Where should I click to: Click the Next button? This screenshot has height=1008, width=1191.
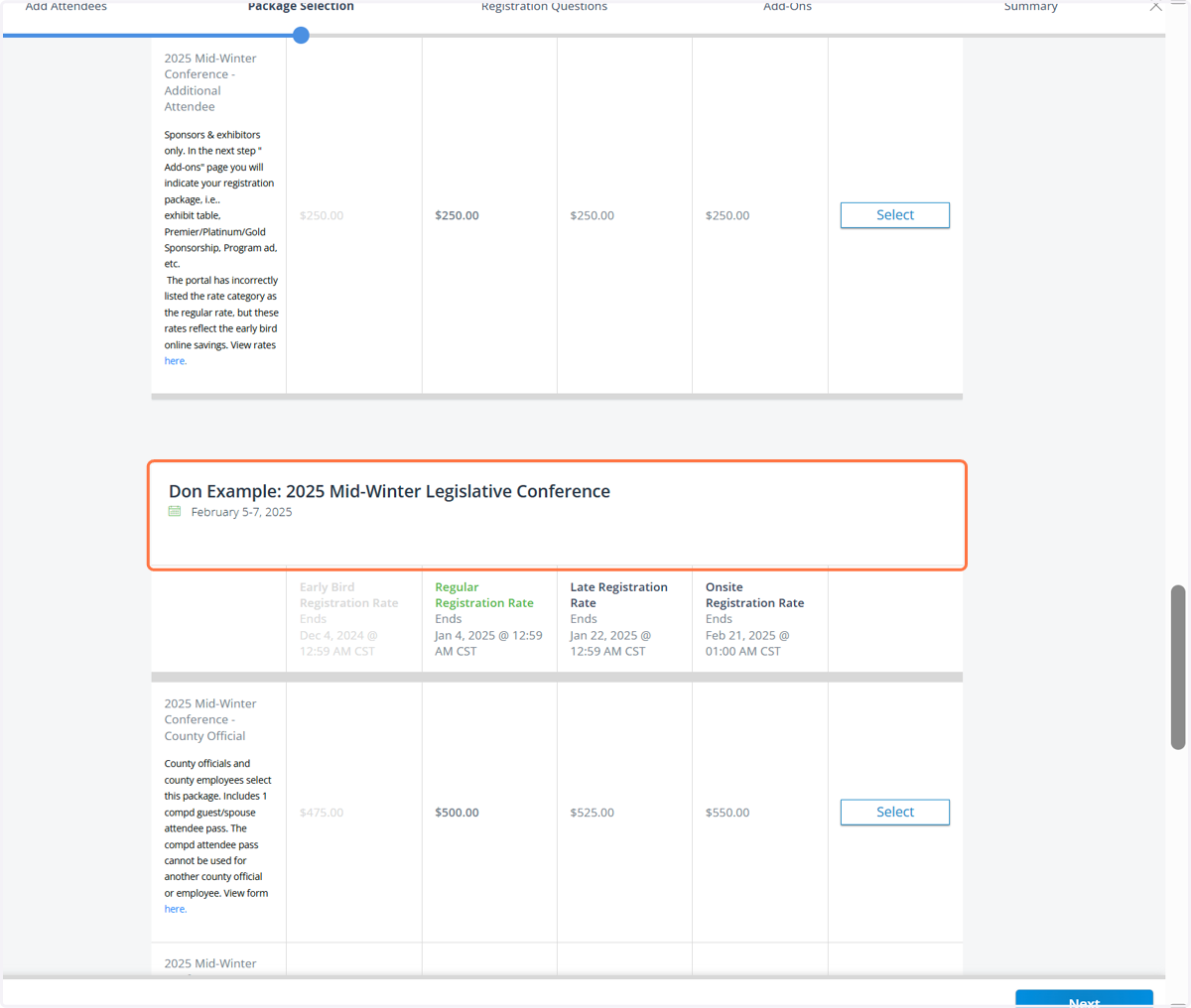[x=1084, y=999]
